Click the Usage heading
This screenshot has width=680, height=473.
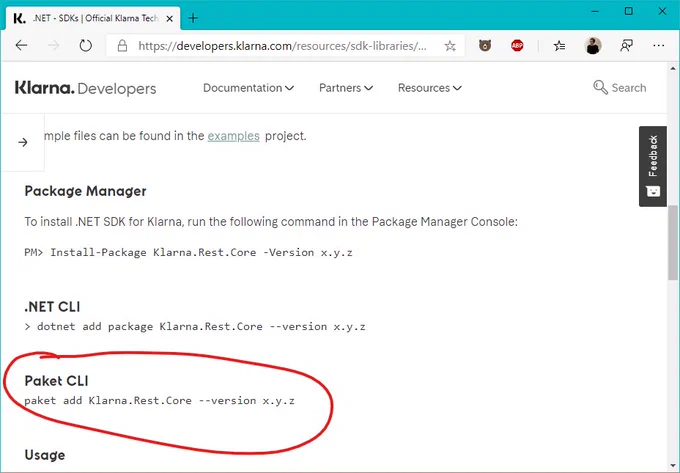(x=45, y=455)
